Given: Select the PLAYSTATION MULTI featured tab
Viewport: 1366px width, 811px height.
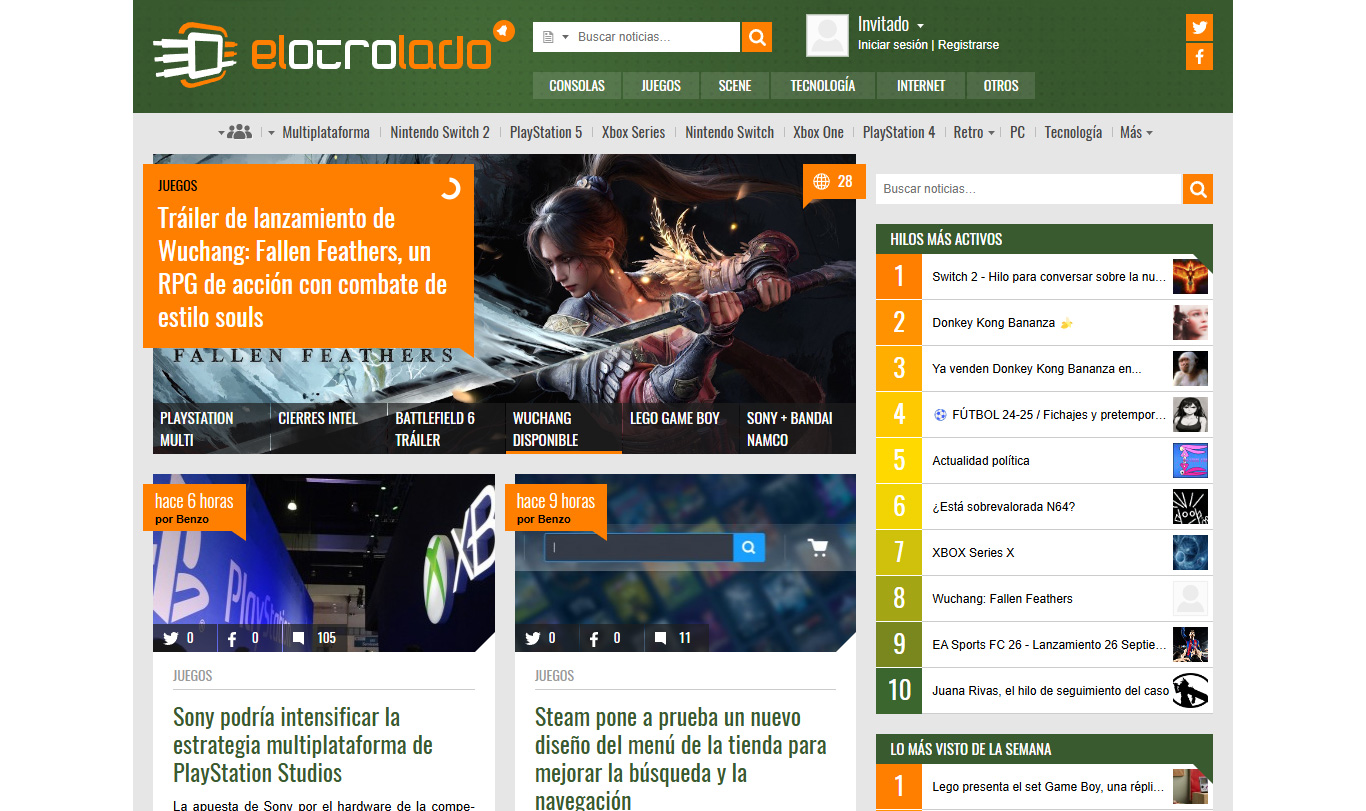Looking at the screenshot, I should (x=211, y=429).
